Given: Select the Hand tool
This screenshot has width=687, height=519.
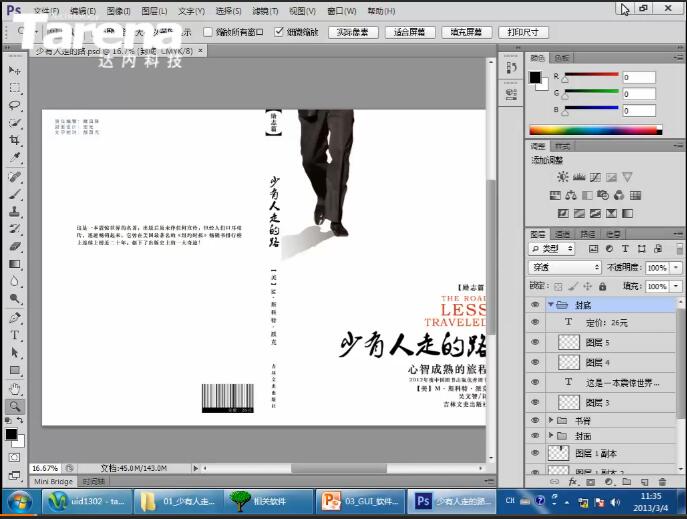Looking at the screenshot, I should point(14,388).
